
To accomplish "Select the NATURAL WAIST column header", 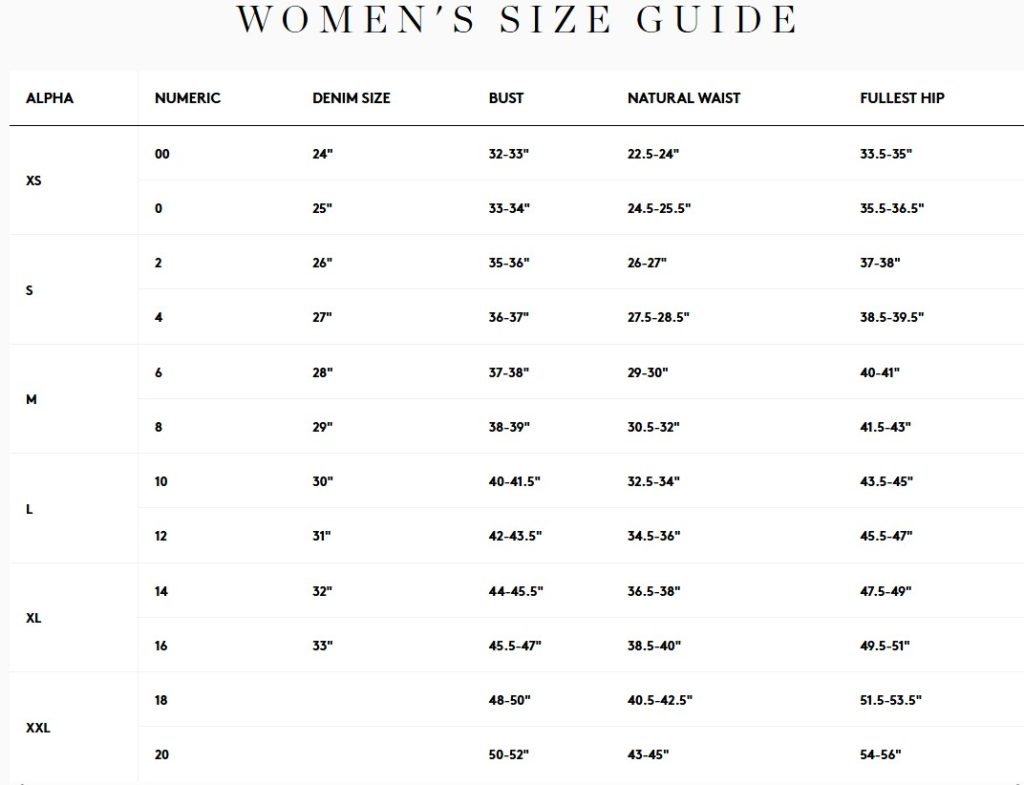I will click(684, 98).
